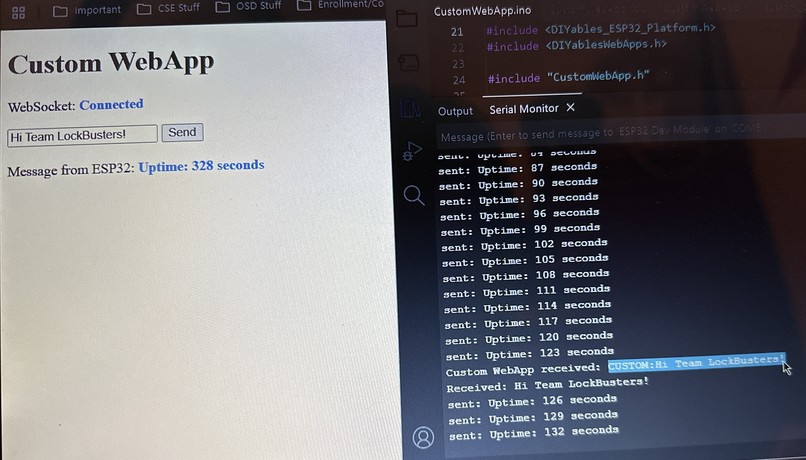Viewport: 806px width, 460px height.
Task: Click the 'sent: Uptime: 129 seconds' line
Action: click(x=533, y=417)
